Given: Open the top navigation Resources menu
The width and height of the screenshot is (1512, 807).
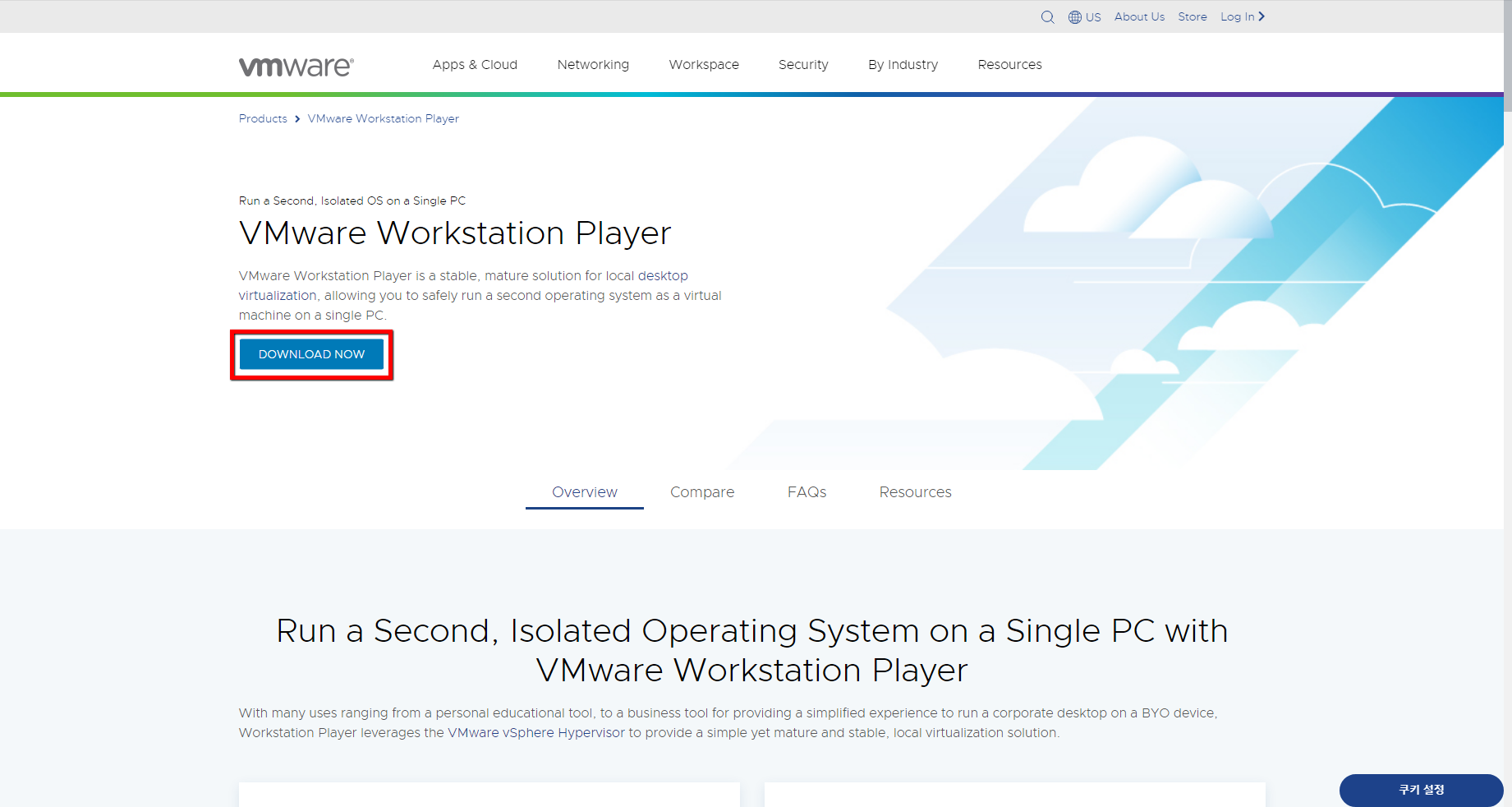Looking at the screenshot, I should click(1009, 64).
